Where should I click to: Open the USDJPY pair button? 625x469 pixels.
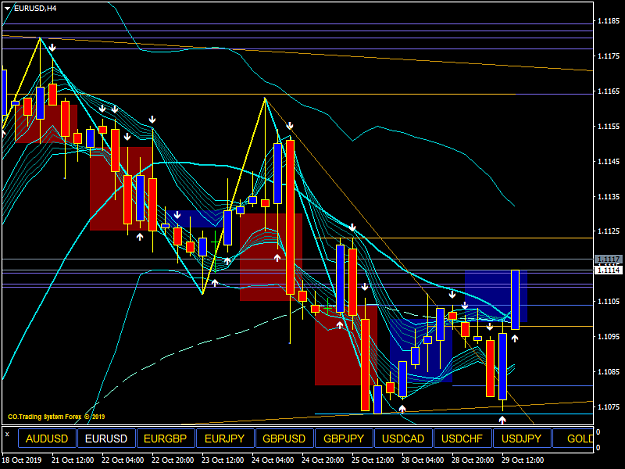[x=521, y=439]
